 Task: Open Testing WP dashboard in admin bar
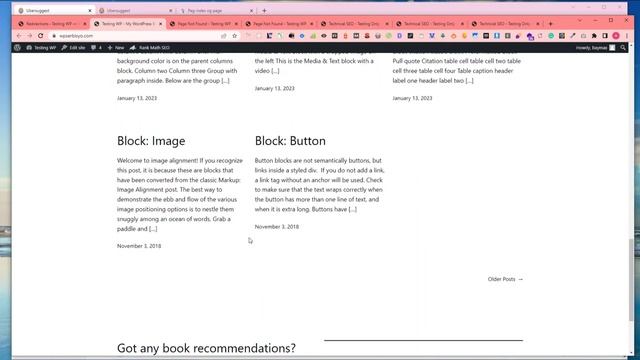(41, 48)
